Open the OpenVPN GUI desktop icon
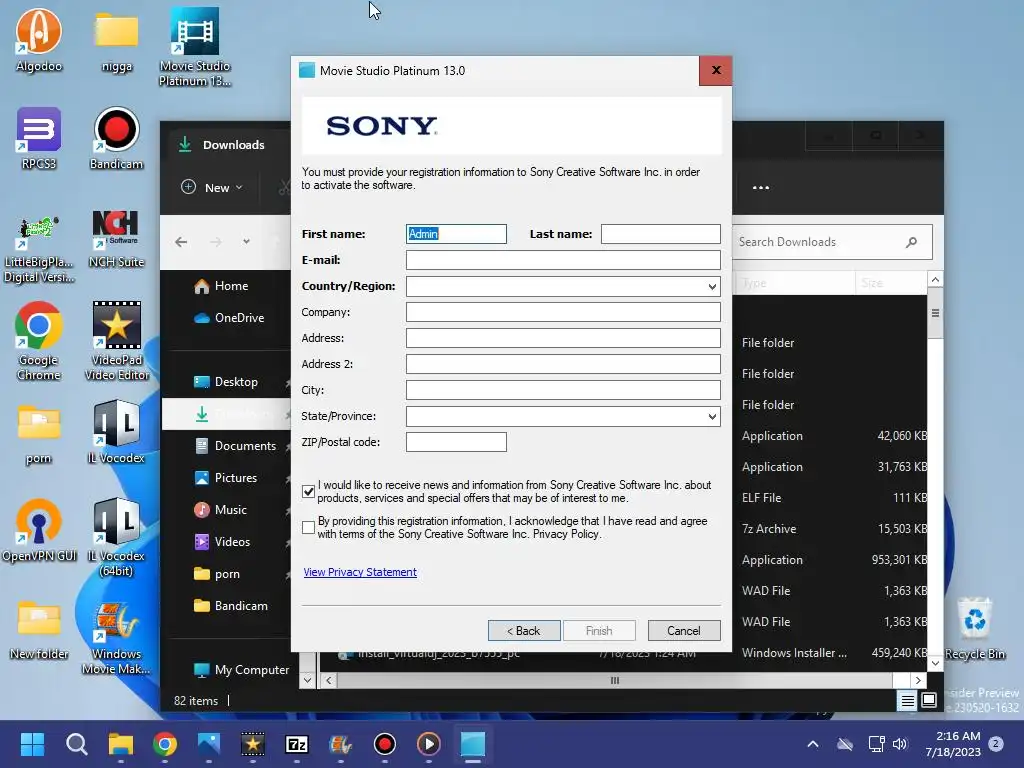The width and height of the screenshot is (1024, 768). tap(39, 530)
